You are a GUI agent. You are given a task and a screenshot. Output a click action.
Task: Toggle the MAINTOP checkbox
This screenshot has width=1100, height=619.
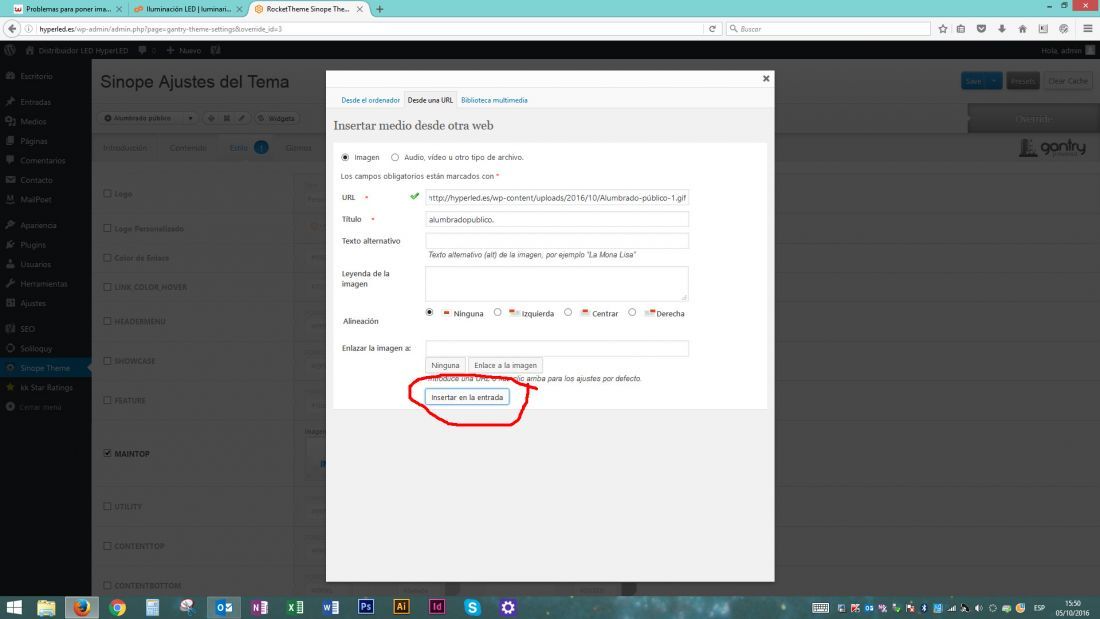[x=107, y=453]
